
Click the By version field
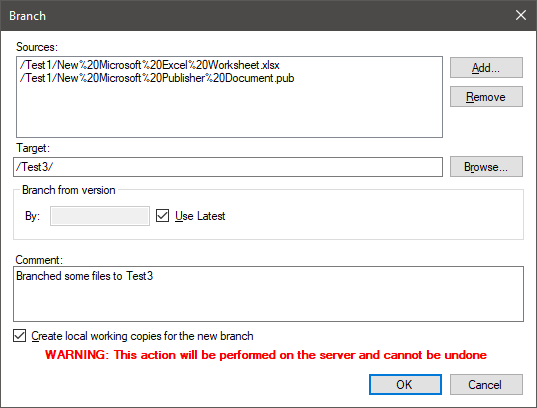coord(100,216)
